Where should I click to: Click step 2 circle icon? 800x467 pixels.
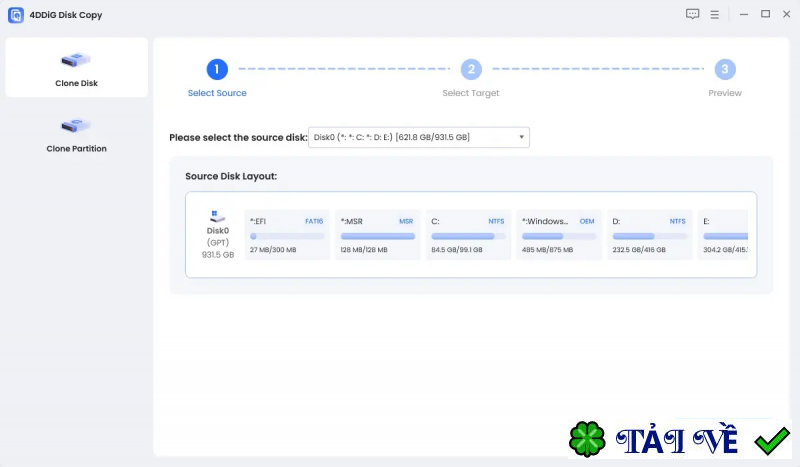471,69
